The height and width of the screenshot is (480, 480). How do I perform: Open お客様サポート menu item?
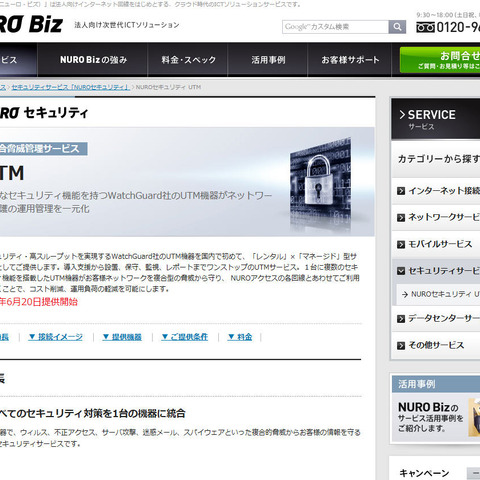pos(350,60)
